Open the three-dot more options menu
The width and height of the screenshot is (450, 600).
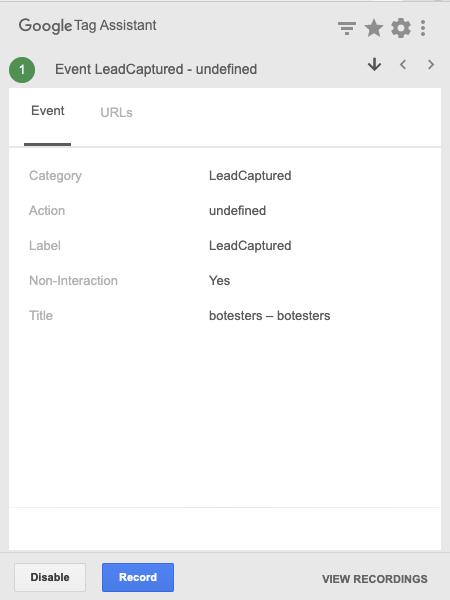coord(423,28)
